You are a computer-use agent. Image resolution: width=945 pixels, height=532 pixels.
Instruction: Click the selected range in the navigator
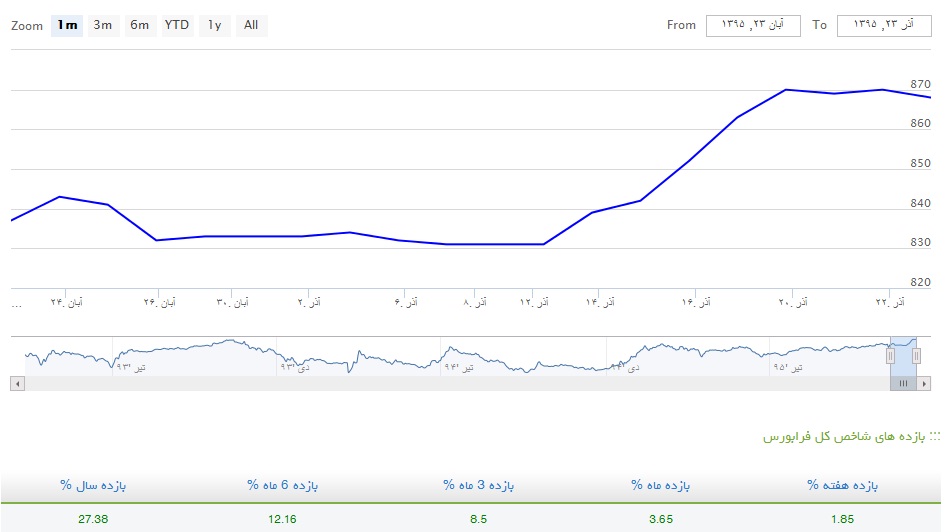tap(903, 356)
